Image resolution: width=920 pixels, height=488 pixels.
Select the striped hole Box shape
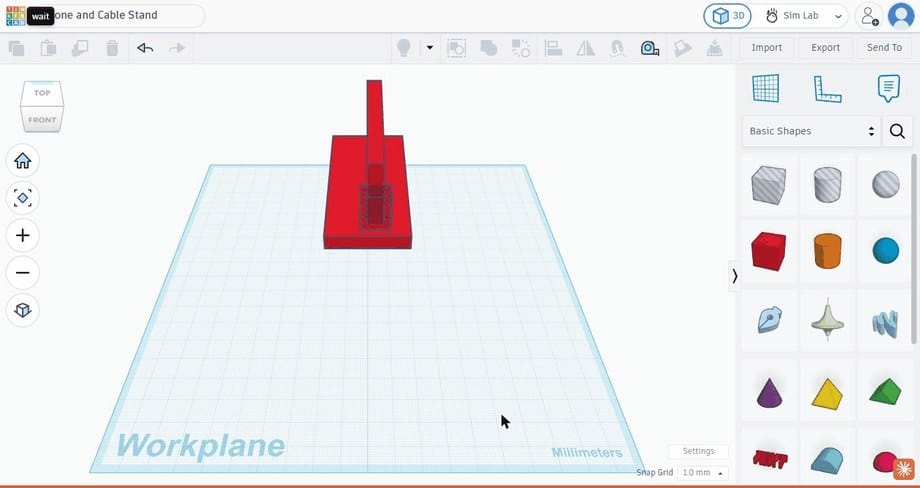768,185
